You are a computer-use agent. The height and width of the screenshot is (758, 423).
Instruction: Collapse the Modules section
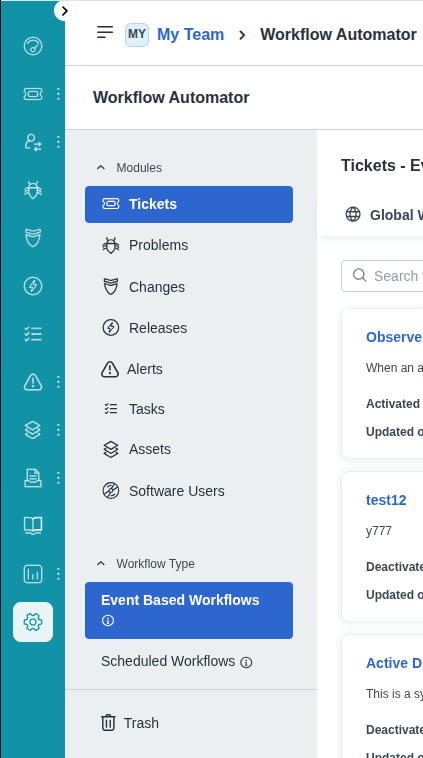(x=101, y=168)
